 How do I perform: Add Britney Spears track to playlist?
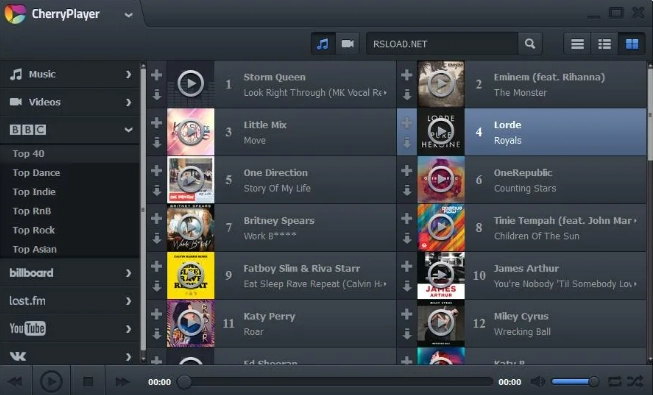tap(157, 218)
